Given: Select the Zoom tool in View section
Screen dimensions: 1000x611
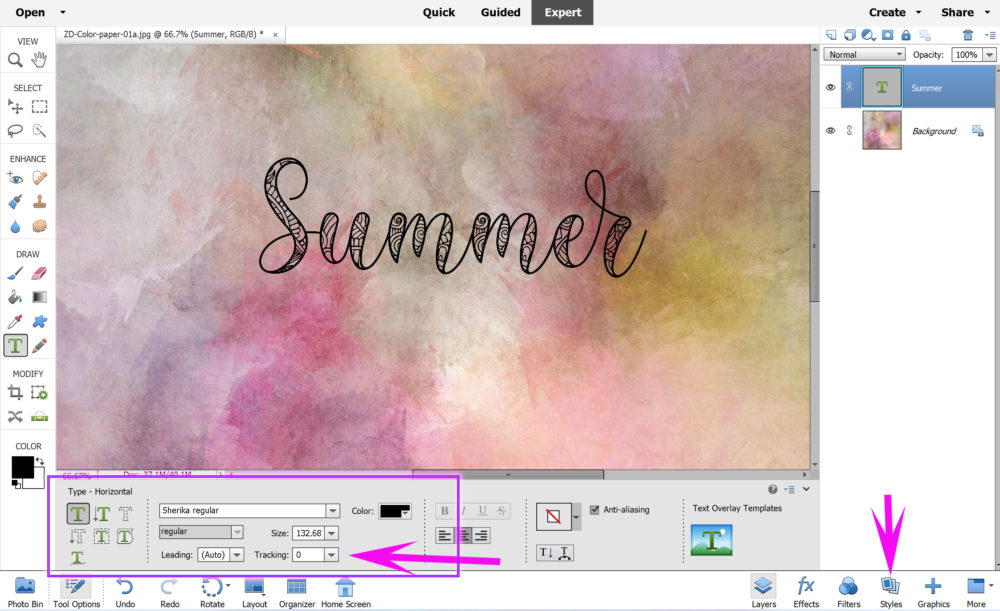Looking at the screenshot, I should coord(15,60).
